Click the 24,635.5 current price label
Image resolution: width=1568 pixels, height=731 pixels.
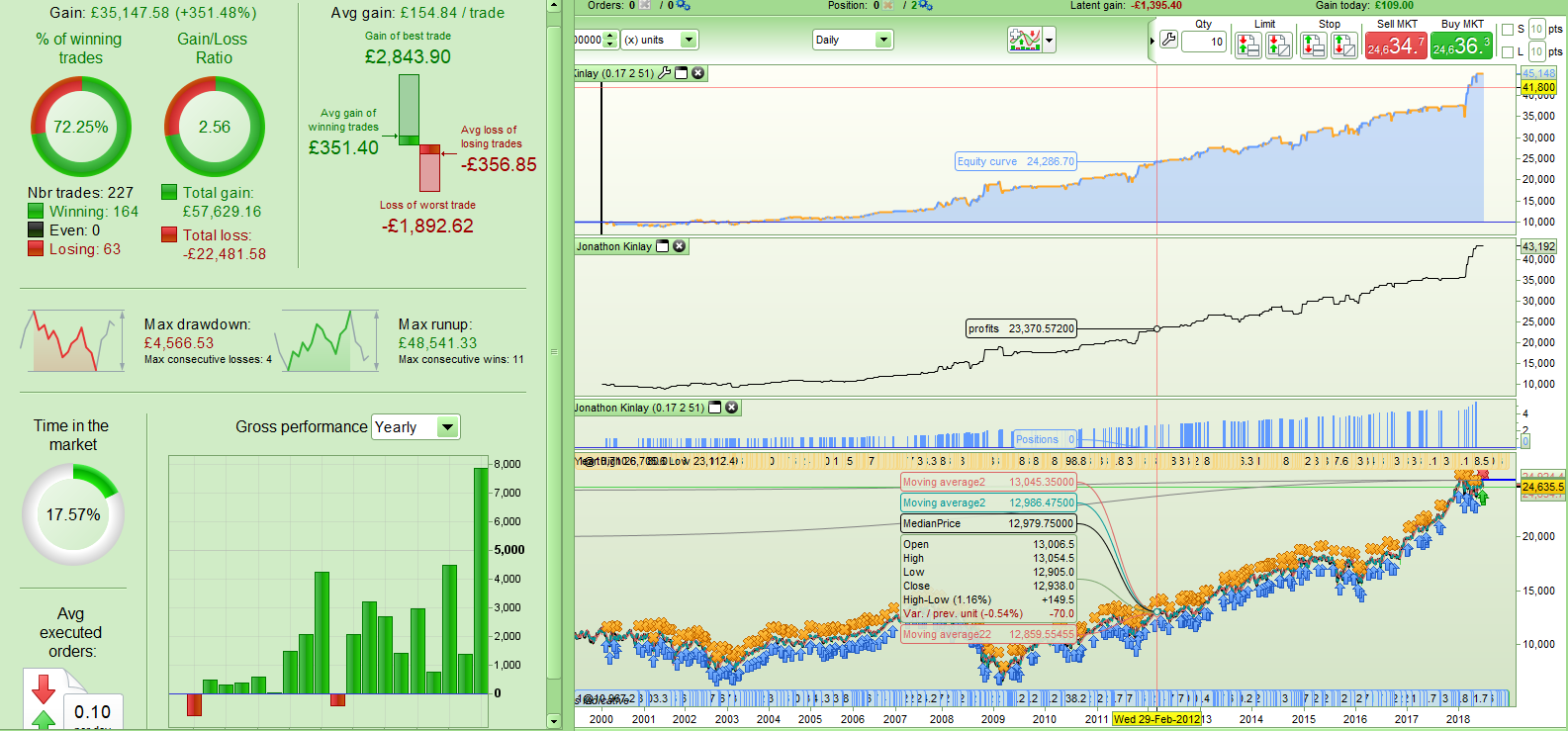[x=1542, y=487]
